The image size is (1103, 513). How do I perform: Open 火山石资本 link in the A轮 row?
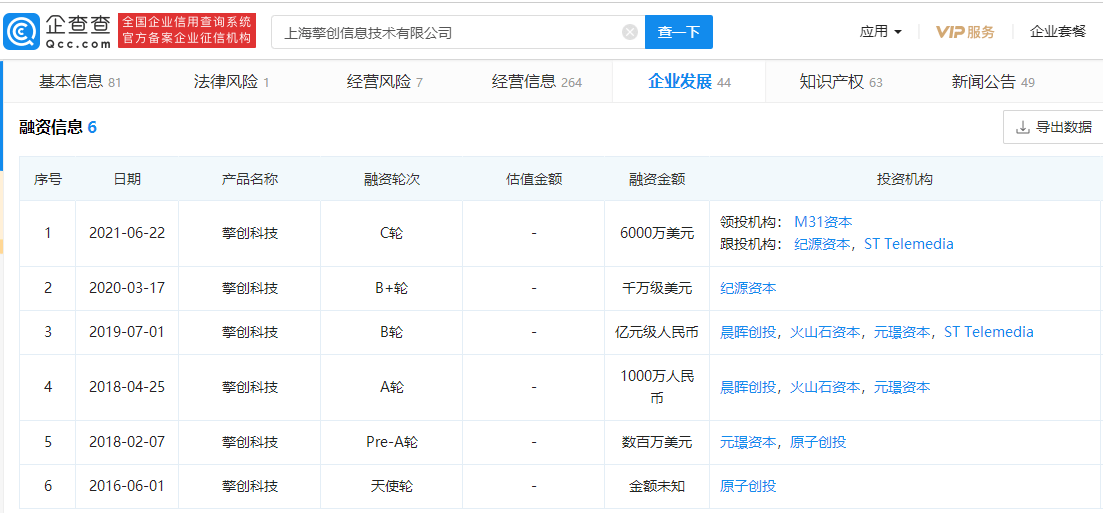tap(825, 387)
